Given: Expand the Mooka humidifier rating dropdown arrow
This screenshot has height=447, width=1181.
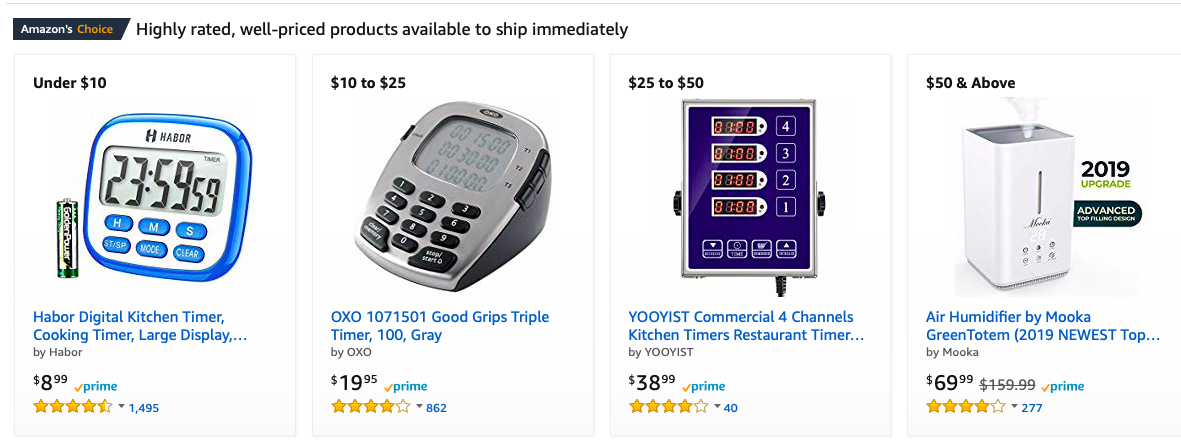Looking at the screenshot, I should pyautogui.click(x=1015, y=407).
